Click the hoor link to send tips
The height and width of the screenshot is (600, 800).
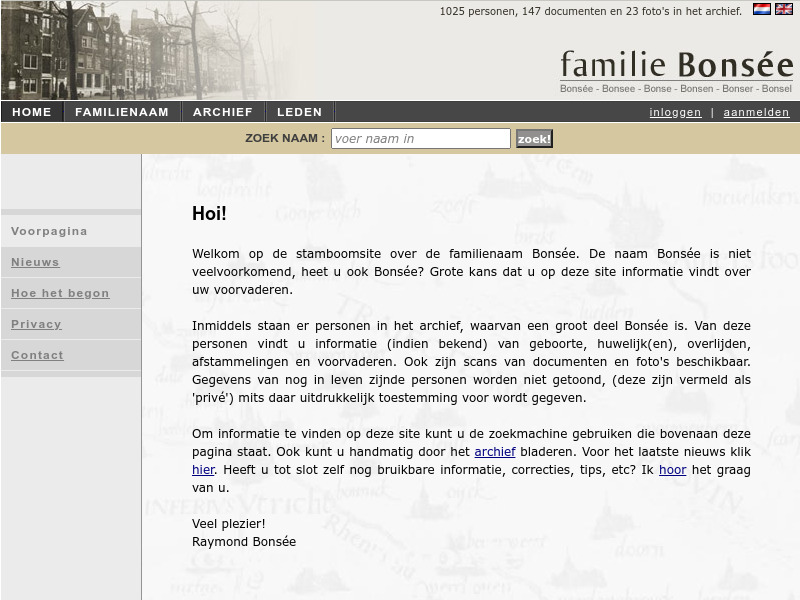pos(672,469)
